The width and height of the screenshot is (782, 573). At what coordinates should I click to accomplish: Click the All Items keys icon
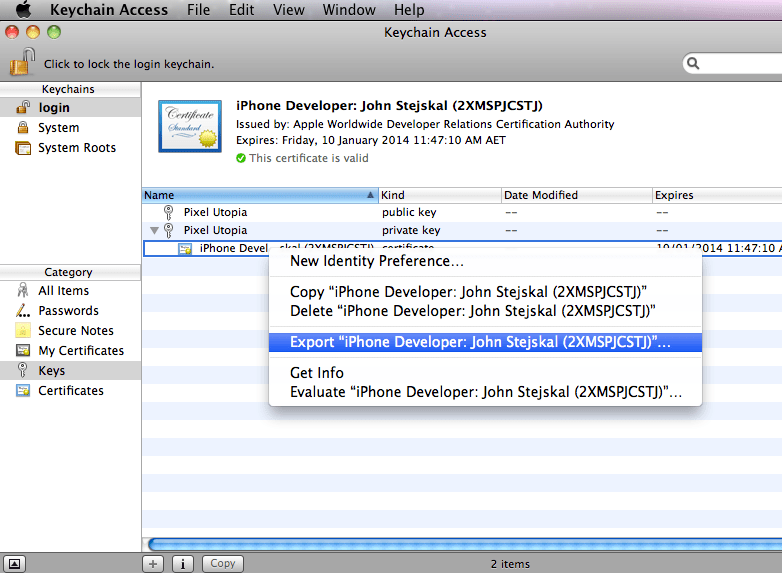[x=23, y=290]
